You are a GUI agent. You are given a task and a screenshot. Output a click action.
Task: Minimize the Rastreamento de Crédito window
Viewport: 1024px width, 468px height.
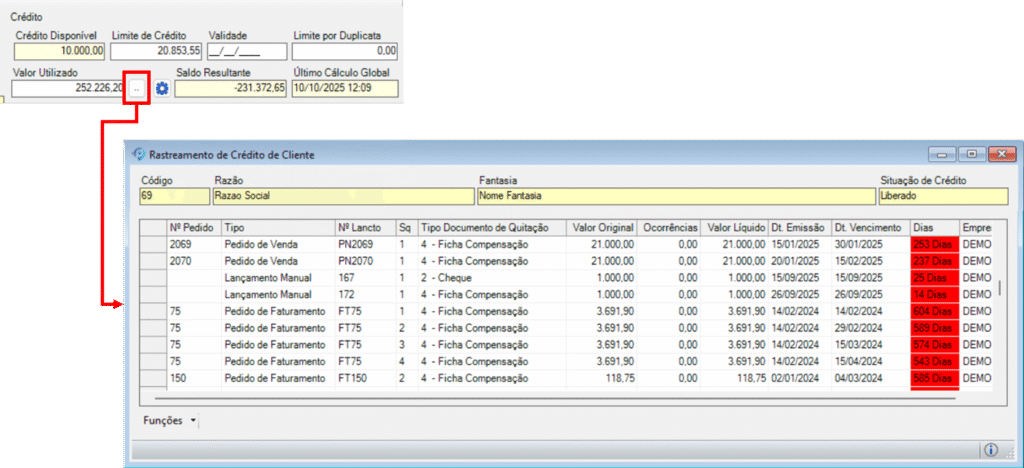point(941,154)
